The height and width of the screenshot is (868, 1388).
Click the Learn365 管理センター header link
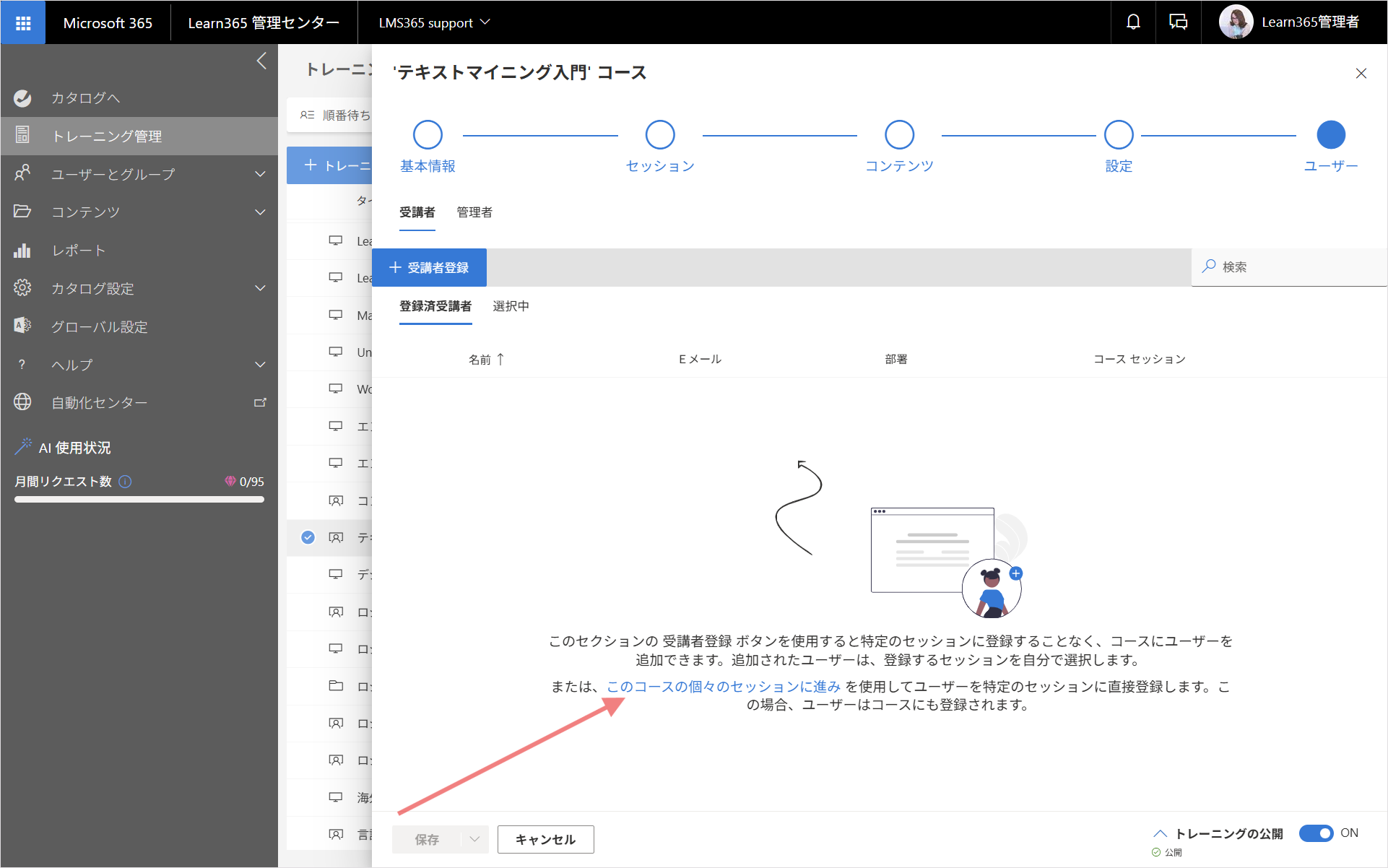[264, 22]
